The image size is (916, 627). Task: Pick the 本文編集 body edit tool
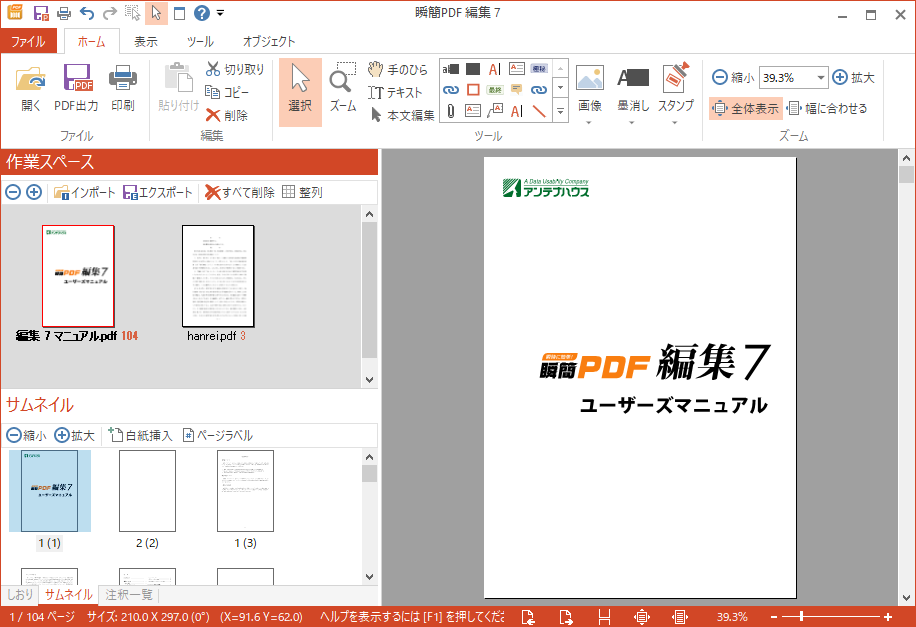403,115
